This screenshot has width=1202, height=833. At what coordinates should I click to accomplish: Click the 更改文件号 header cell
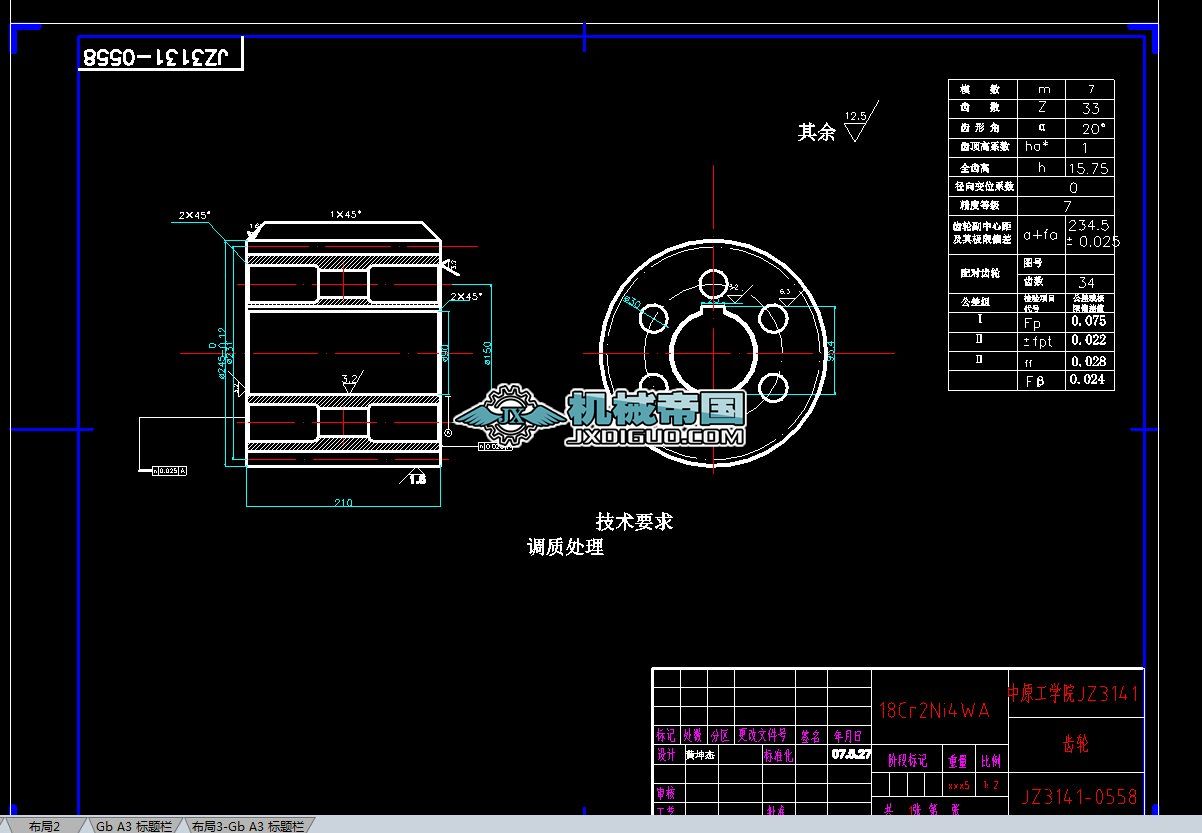[x=763, y=735]
